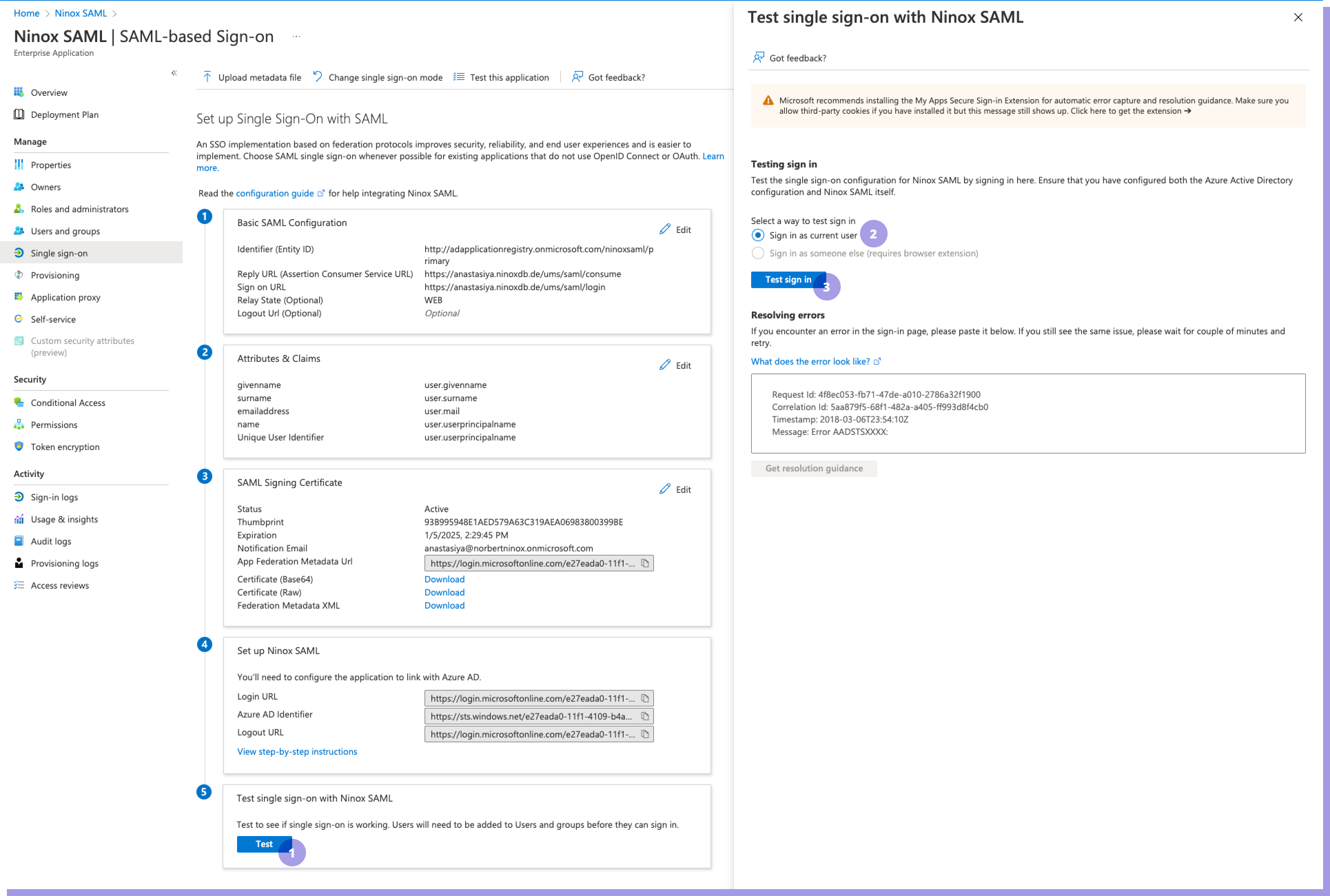Viewport: 1330px width, 896px height.
Task: Click the Provisioning icon in sidebar
Action: tap(19, 275)
